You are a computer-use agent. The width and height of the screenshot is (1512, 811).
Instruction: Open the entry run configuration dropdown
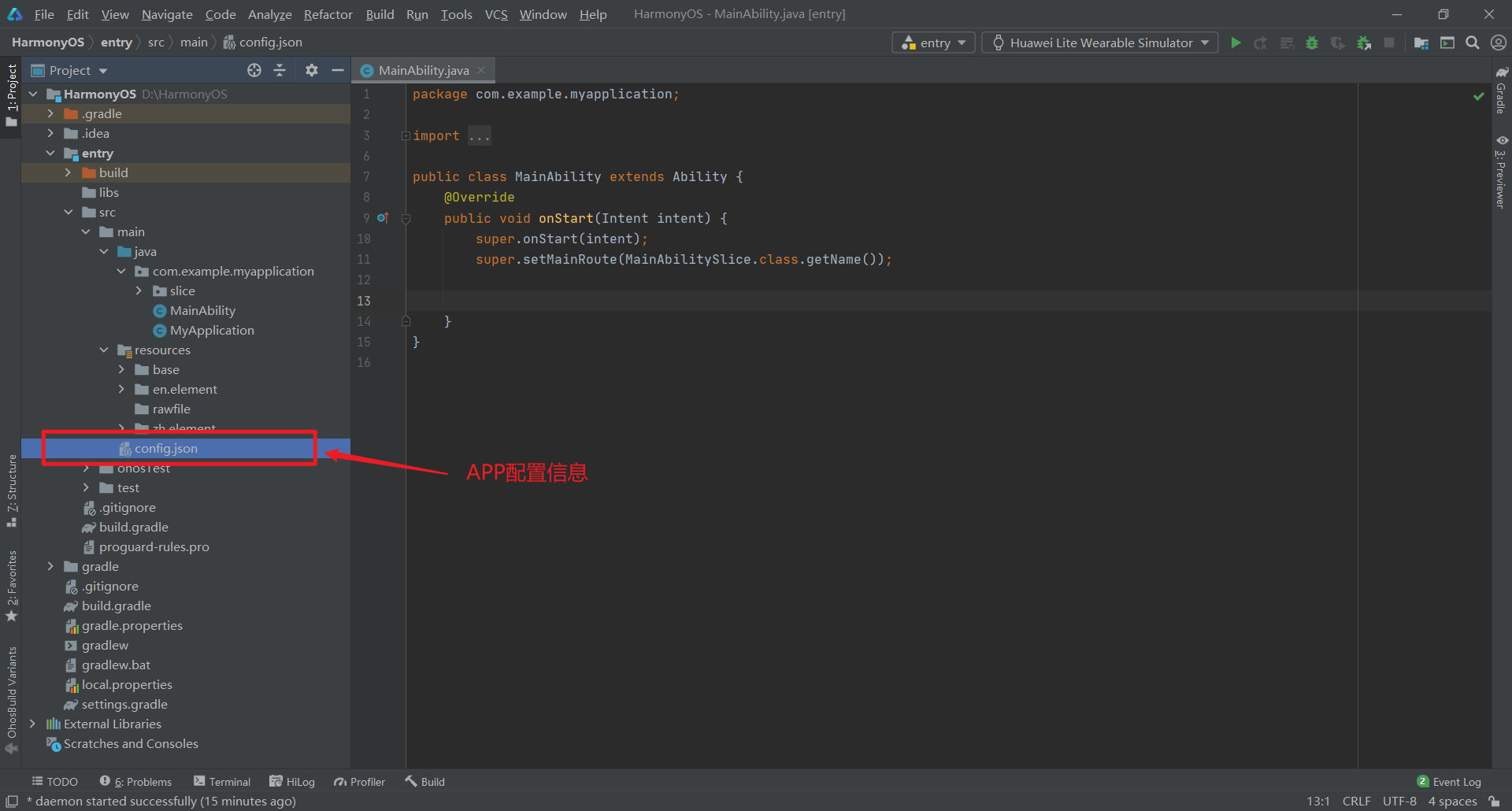pyautogui.click(x=933, y=43)
